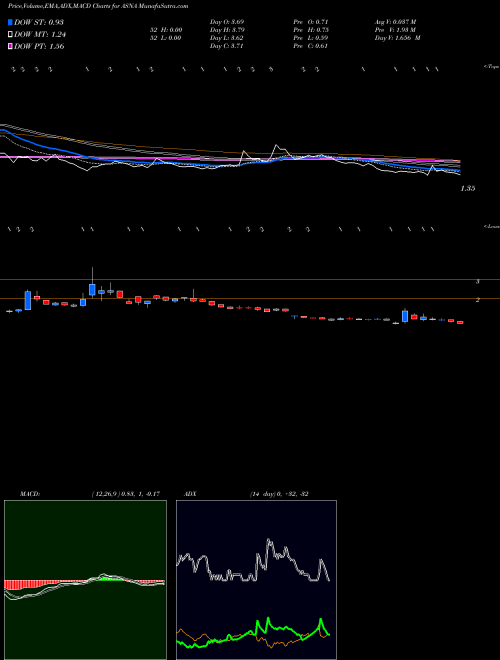The width and height of the screenshot is (500, 660).
Task: Click the ADX '(14 day)' parameters text
Action: [262, 494]
